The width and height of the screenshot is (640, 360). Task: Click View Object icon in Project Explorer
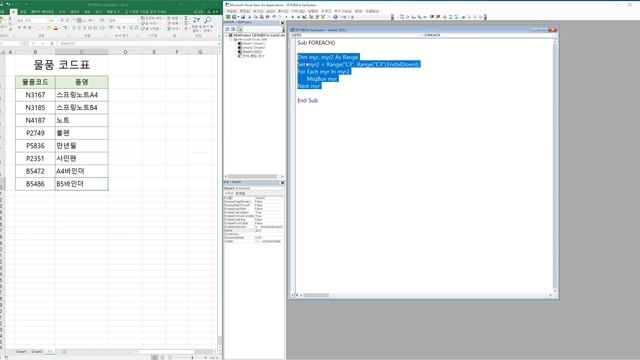[x=232, y=29]
